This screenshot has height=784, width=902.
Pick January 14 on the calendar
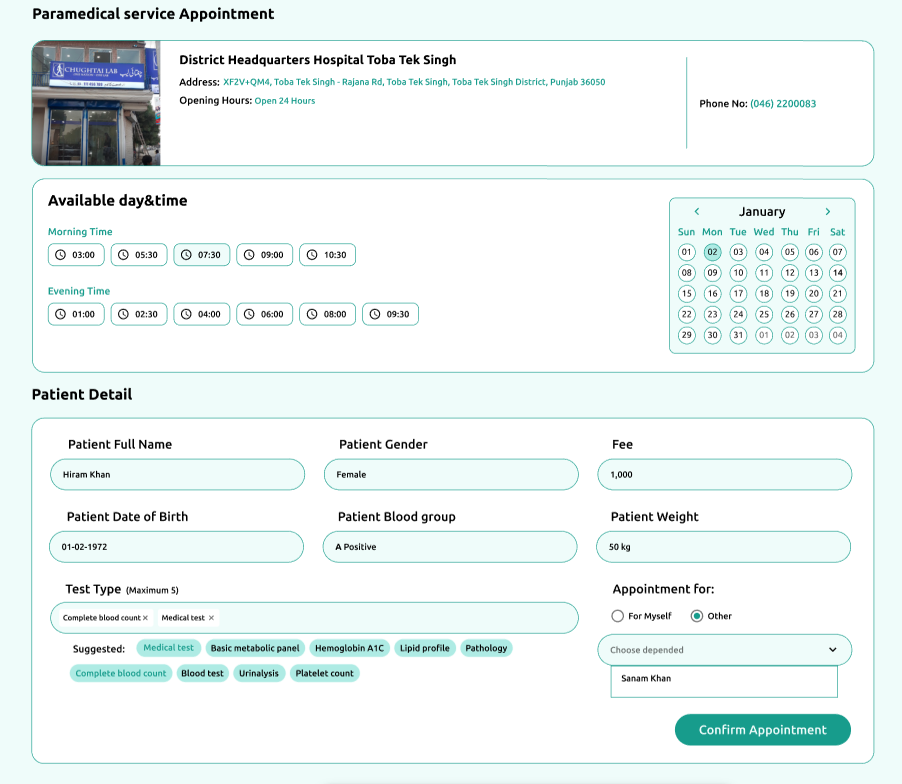tap(838, 273)
